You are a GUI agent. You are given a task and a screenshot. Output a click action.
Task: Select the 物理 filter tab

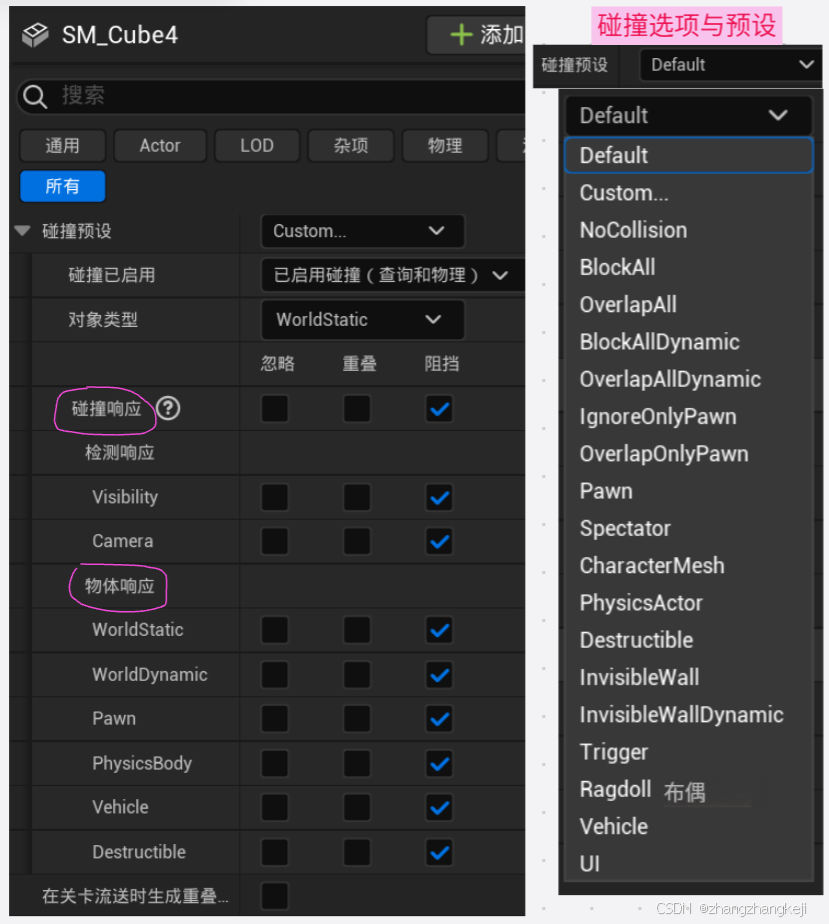click(445, 146)
